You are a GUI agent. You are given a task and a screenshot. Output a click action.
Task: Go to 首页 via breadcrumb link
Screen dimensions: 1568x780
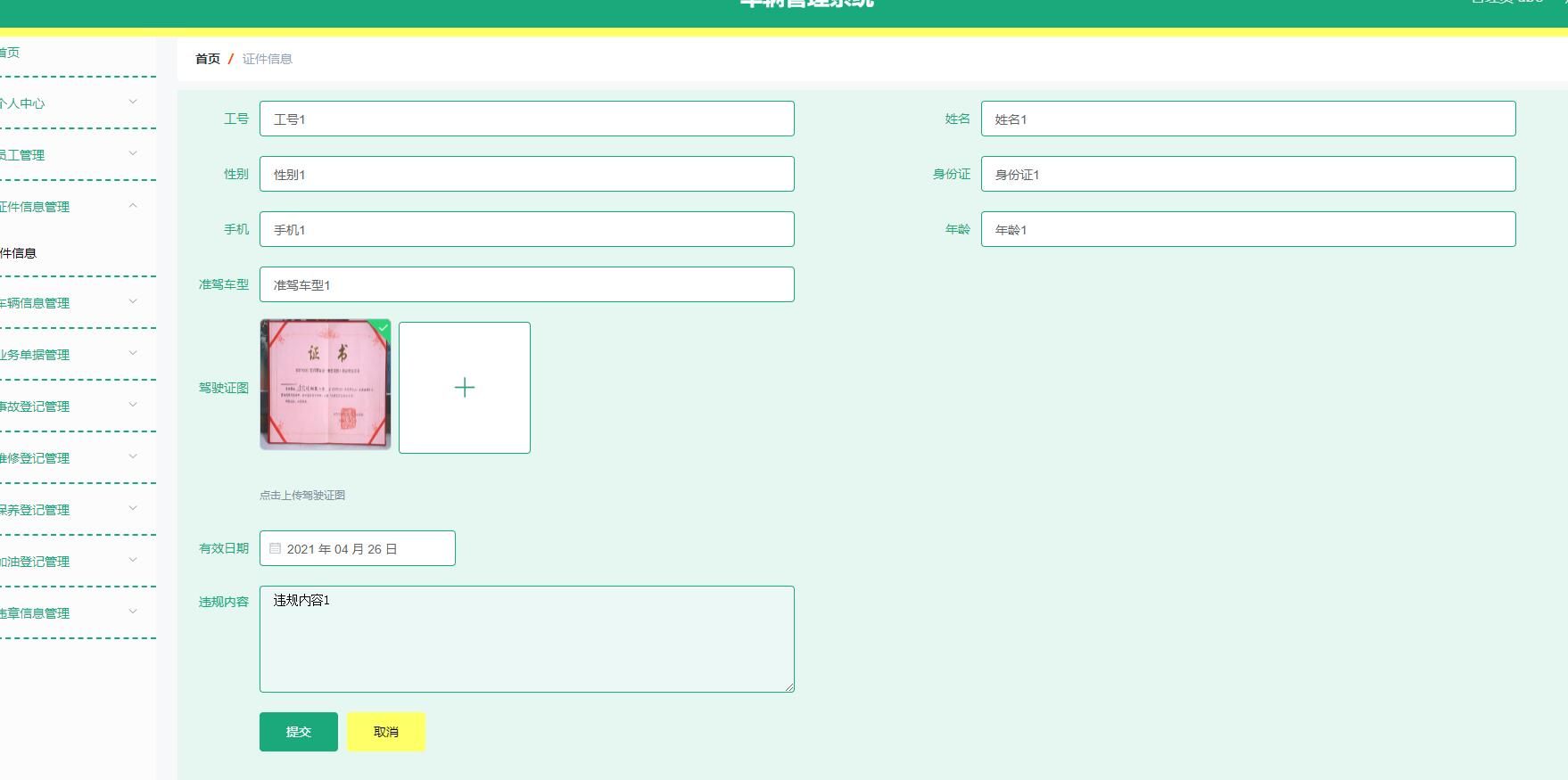[207, 59]
